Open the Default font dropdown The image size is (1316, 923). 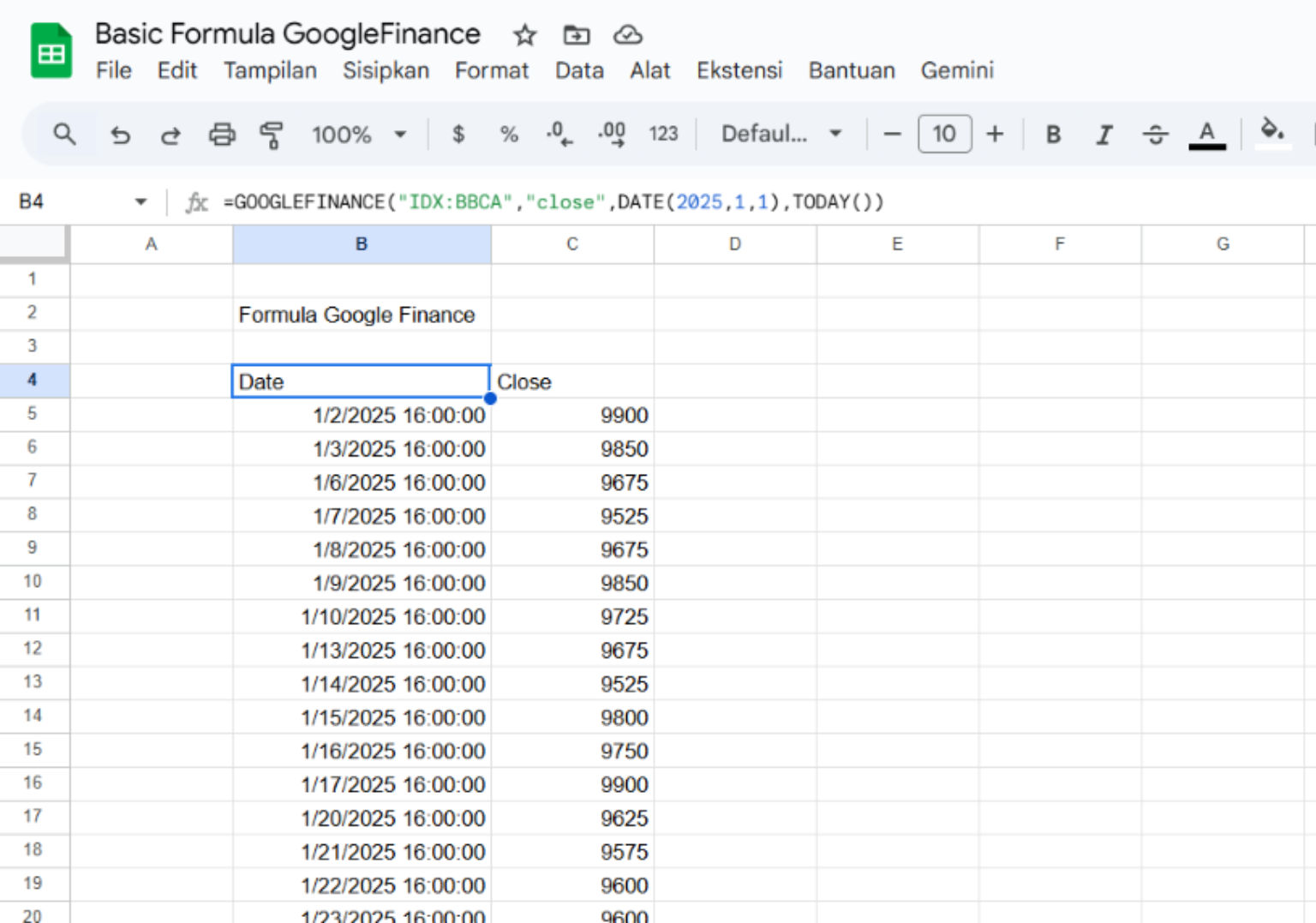click(781, 134)
